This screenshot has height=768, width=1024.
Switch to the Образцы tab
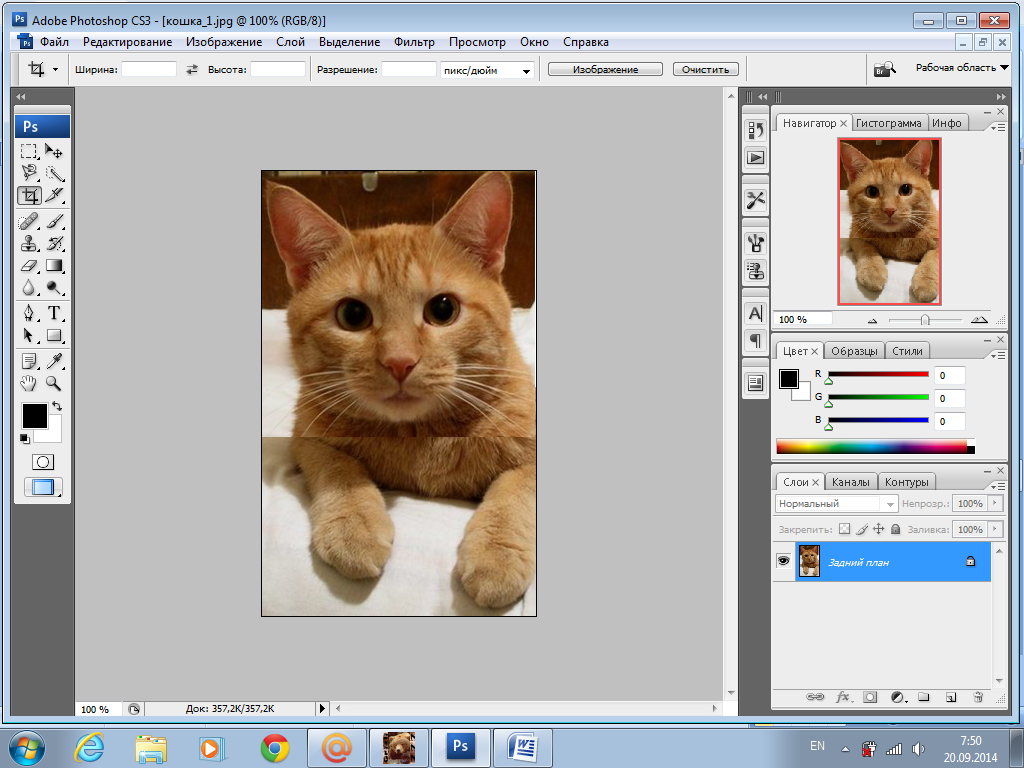point(854,351)
